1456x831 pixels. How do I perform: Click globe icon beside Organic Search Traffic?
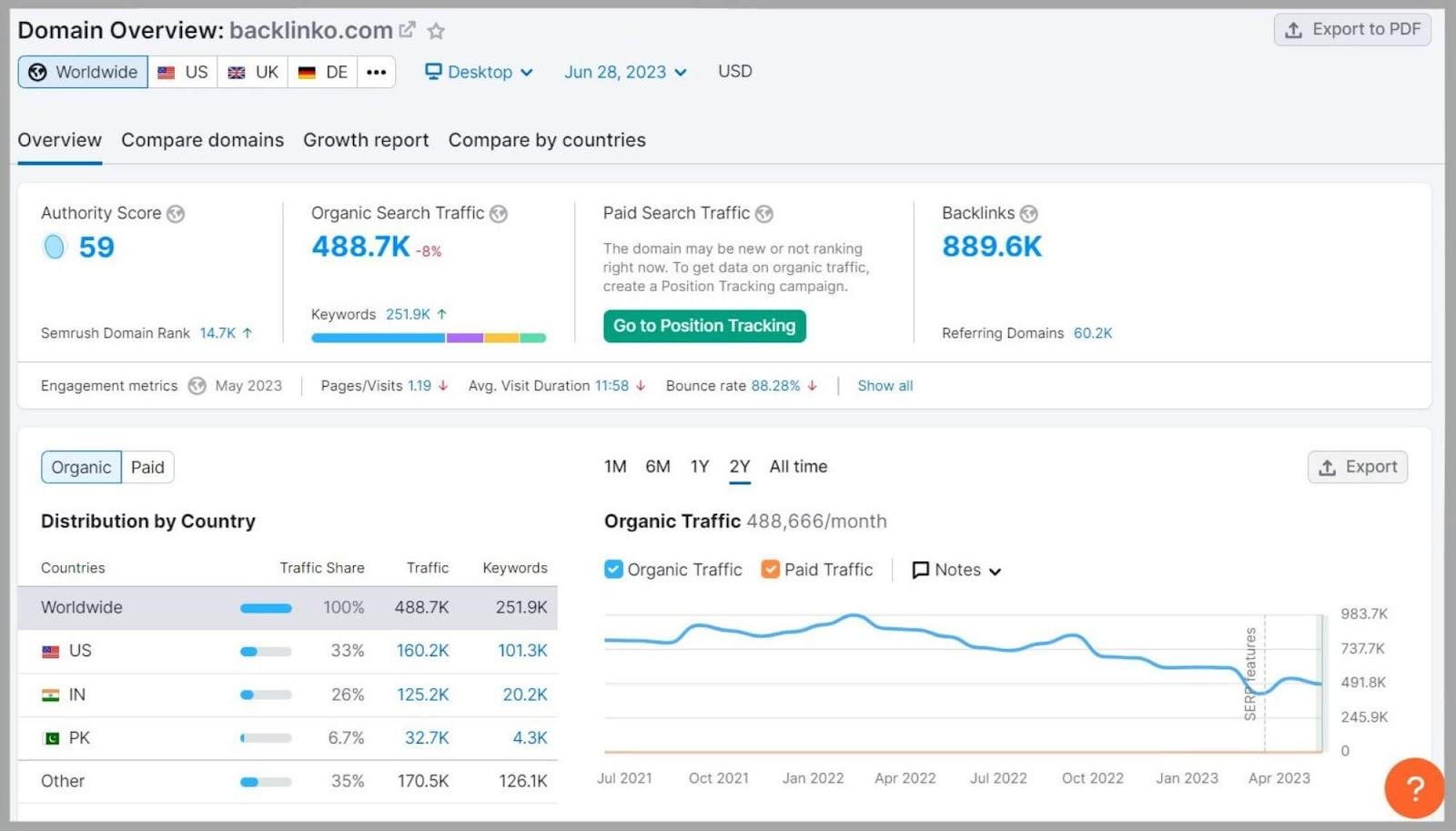pos(499,214)
